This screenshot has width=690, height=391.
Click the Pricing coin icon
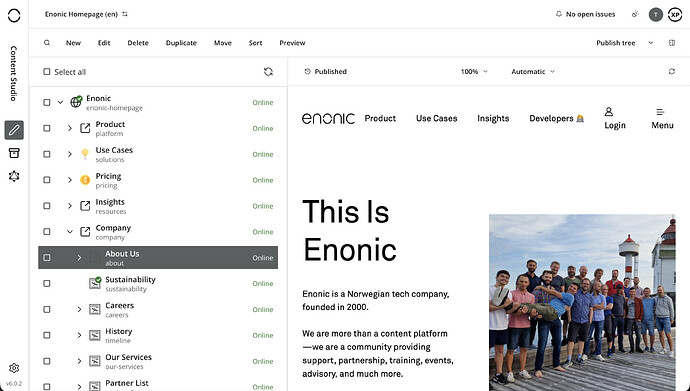pyautogui.click(x=85, y=179)
